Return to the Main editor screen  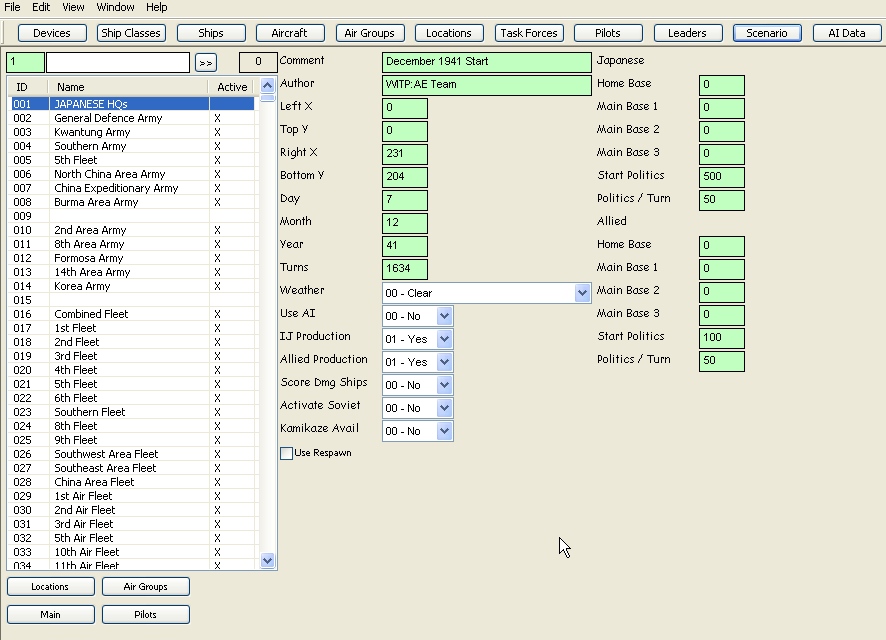[50, 614]
